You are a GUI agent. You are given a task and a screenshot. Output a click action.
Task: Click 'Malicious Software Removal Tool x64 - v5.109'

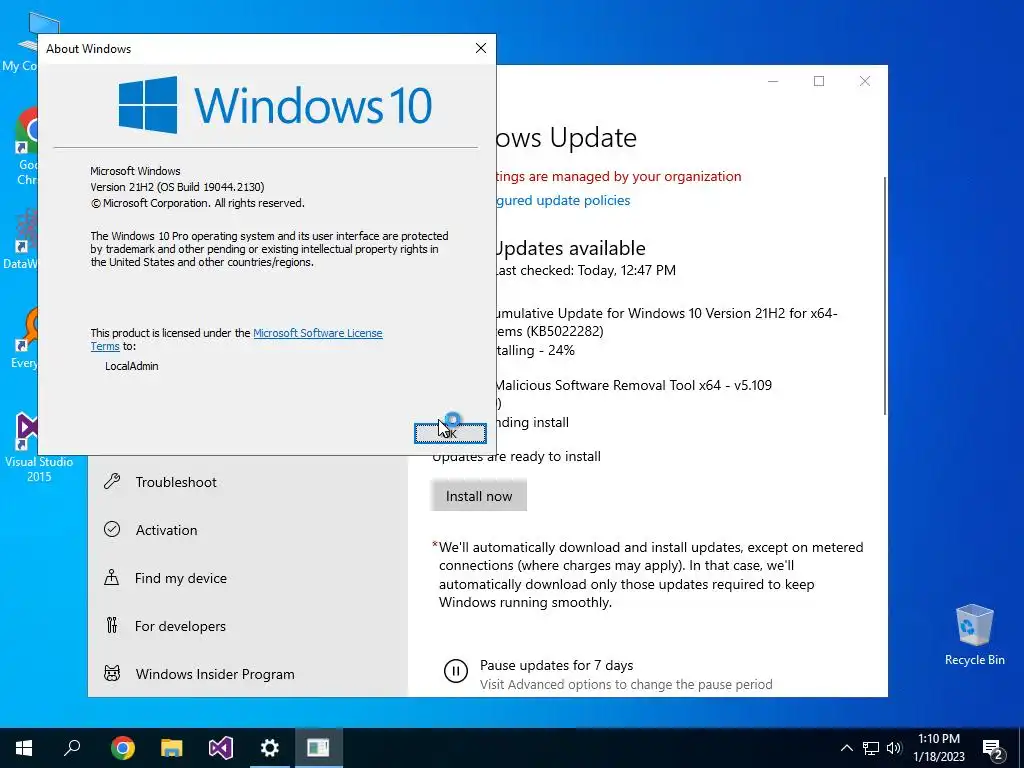coord(633,385)
